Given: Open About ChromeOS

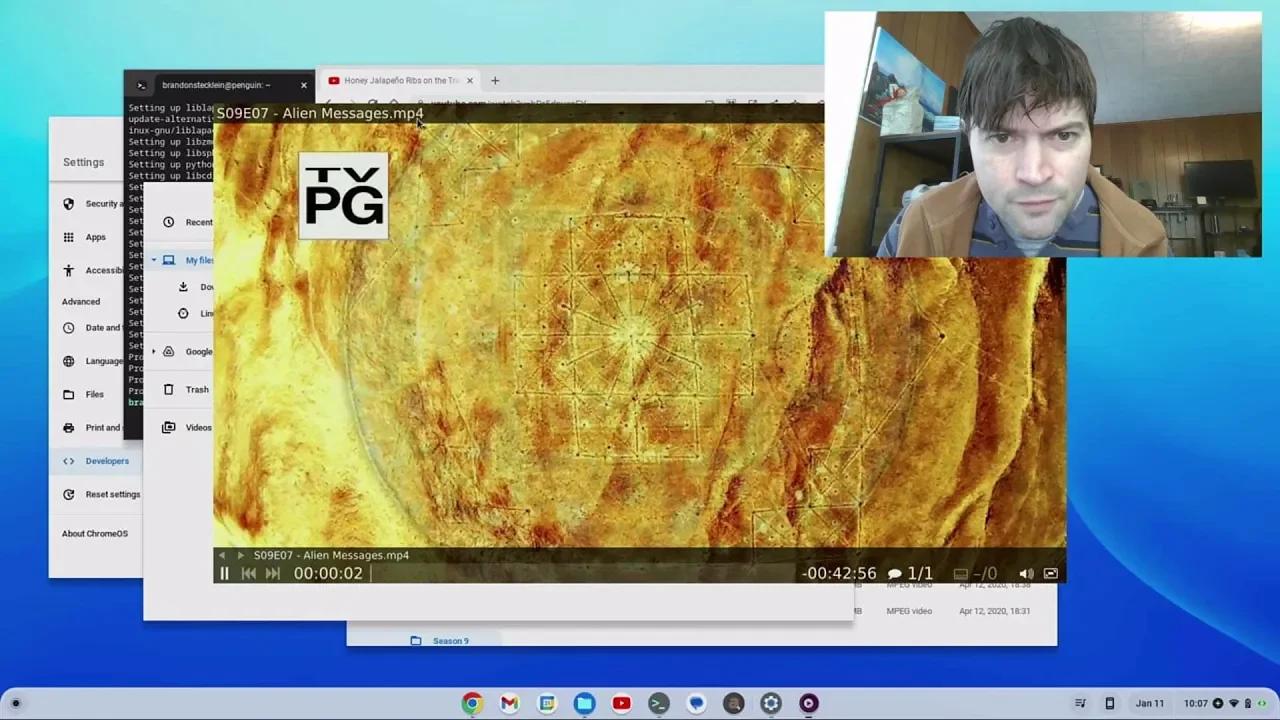Looking at the screenshot, I should click(x=94, y=533).
